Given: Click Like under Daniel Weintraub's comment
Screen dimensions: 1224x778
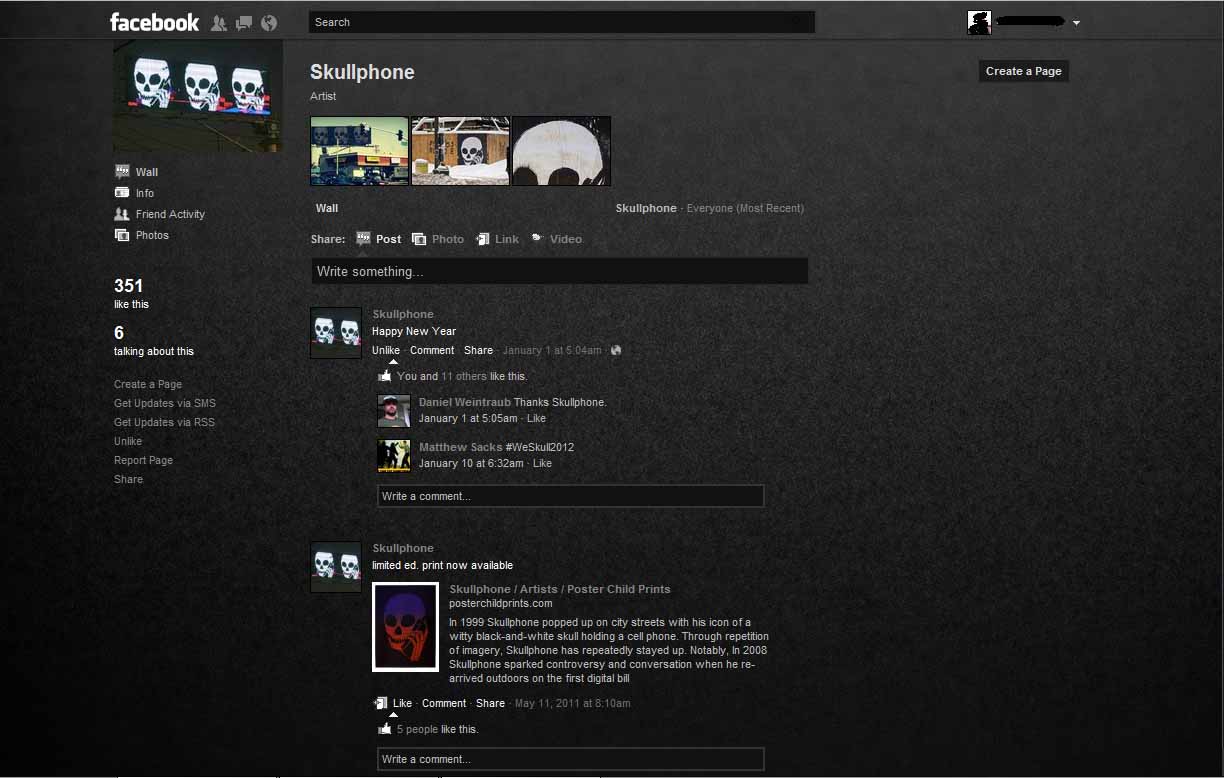Looking at the screenshot, I should tap(536, 418).
